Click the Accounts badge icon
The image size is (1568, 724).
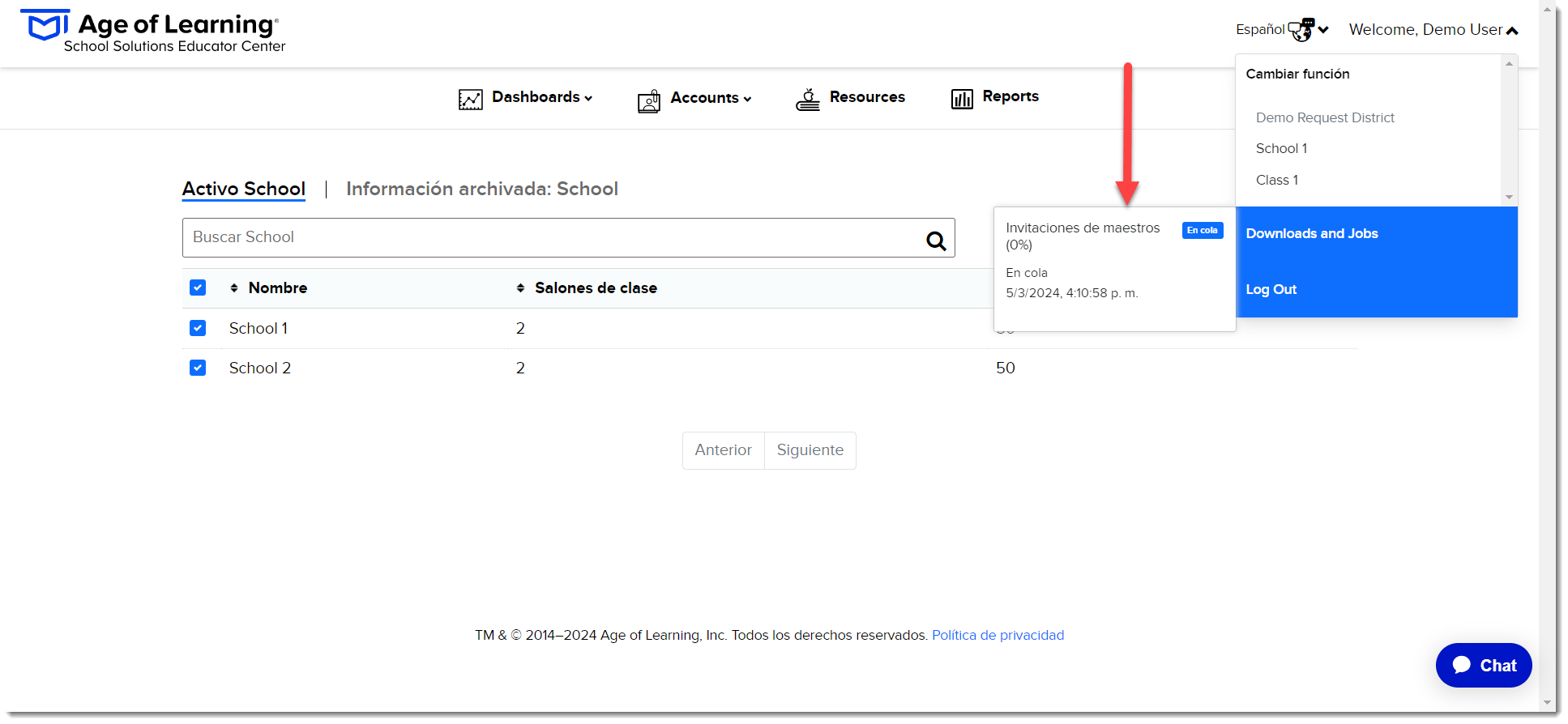[649, 101]
